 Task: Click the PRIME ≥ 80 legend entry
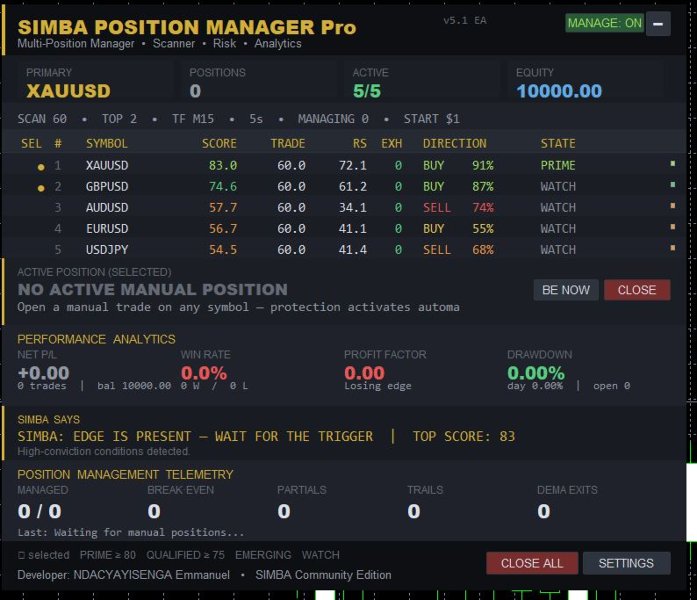[x=108, y=555]
